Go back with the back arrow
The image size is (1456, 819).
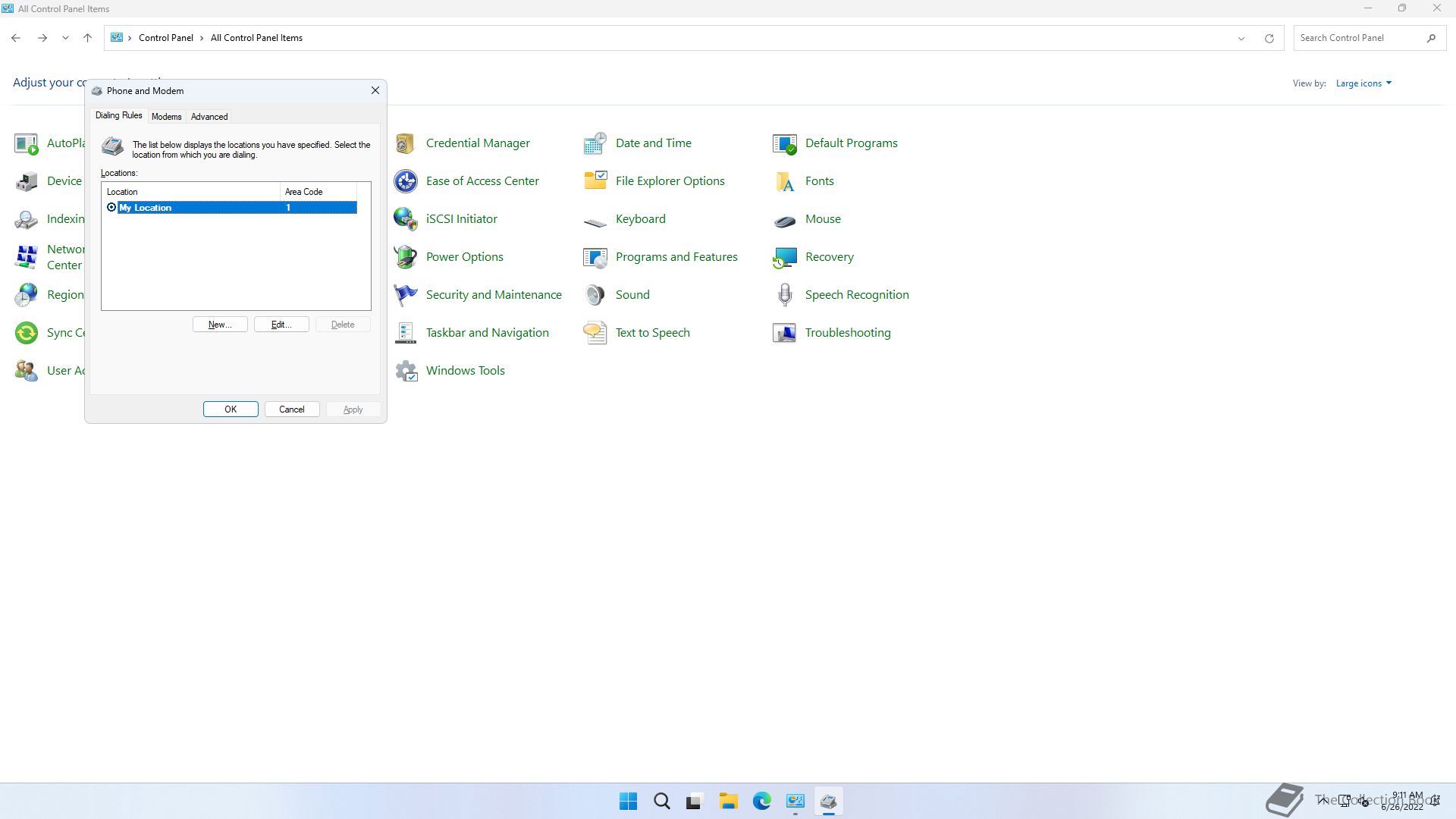click(x=16, y=38)
